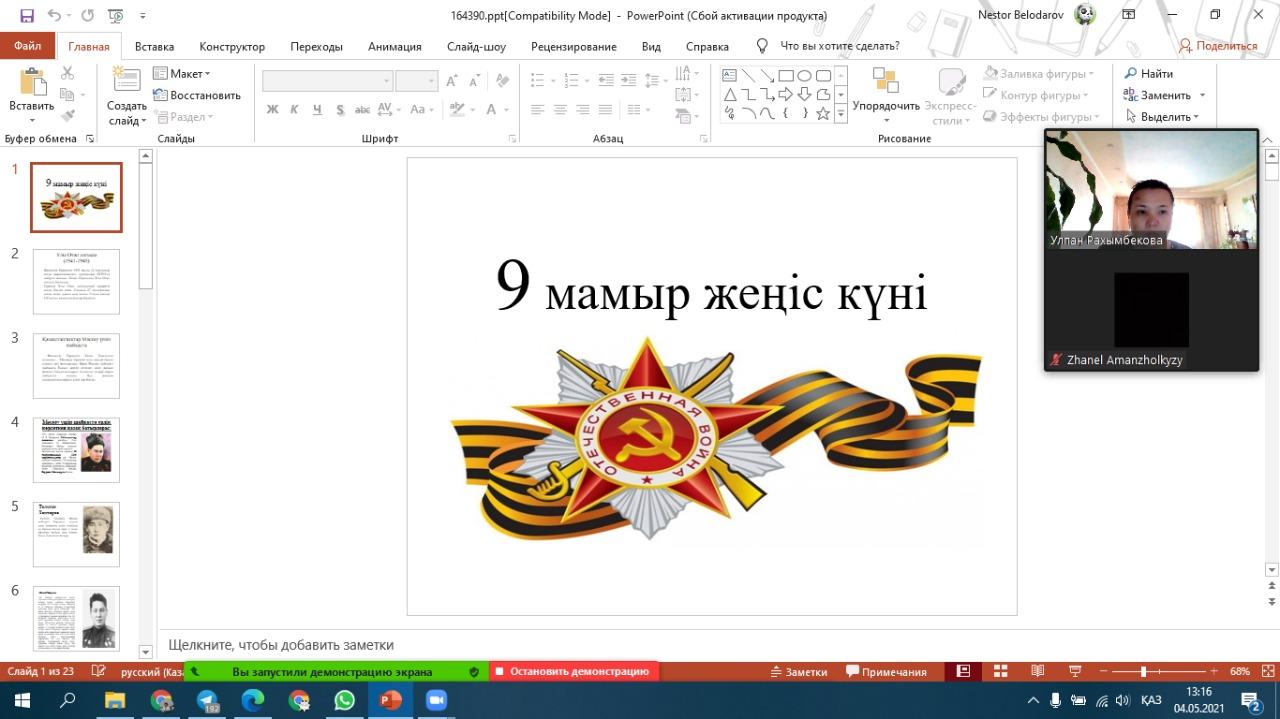Click Increase font size icon

click(452, 81)
